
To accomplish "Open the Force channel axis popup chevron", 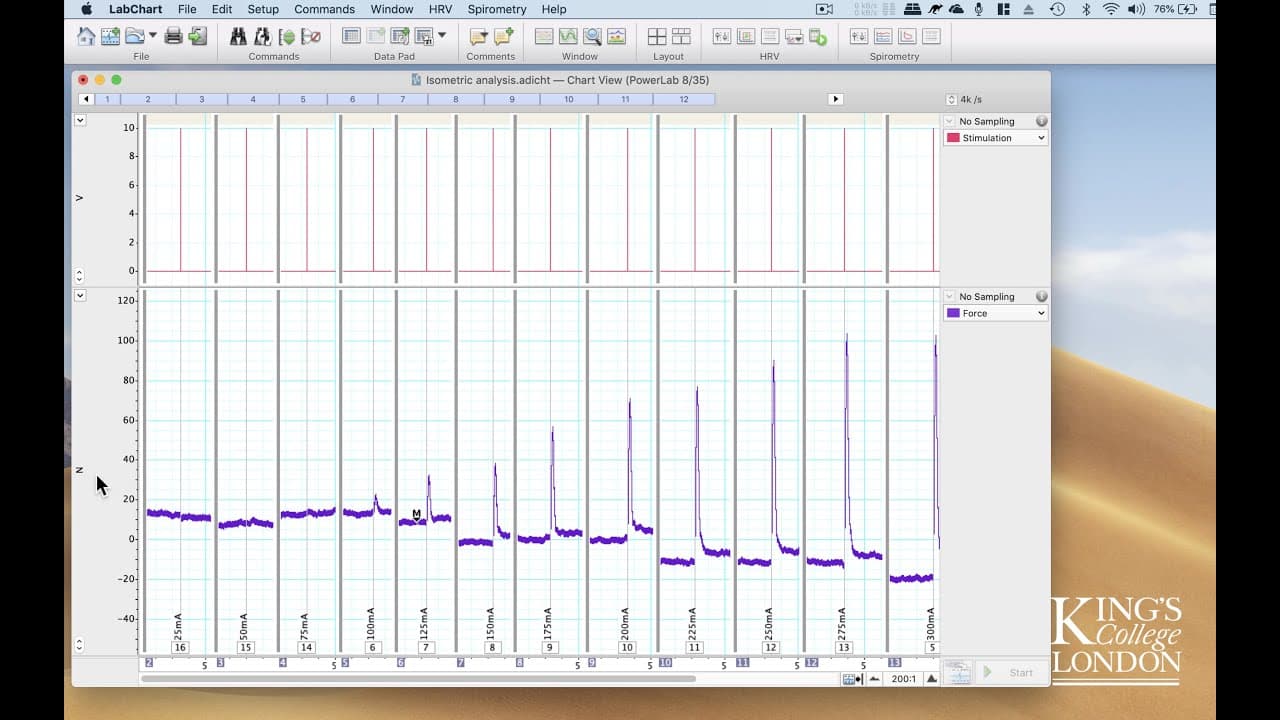I will tap(80, 295).
